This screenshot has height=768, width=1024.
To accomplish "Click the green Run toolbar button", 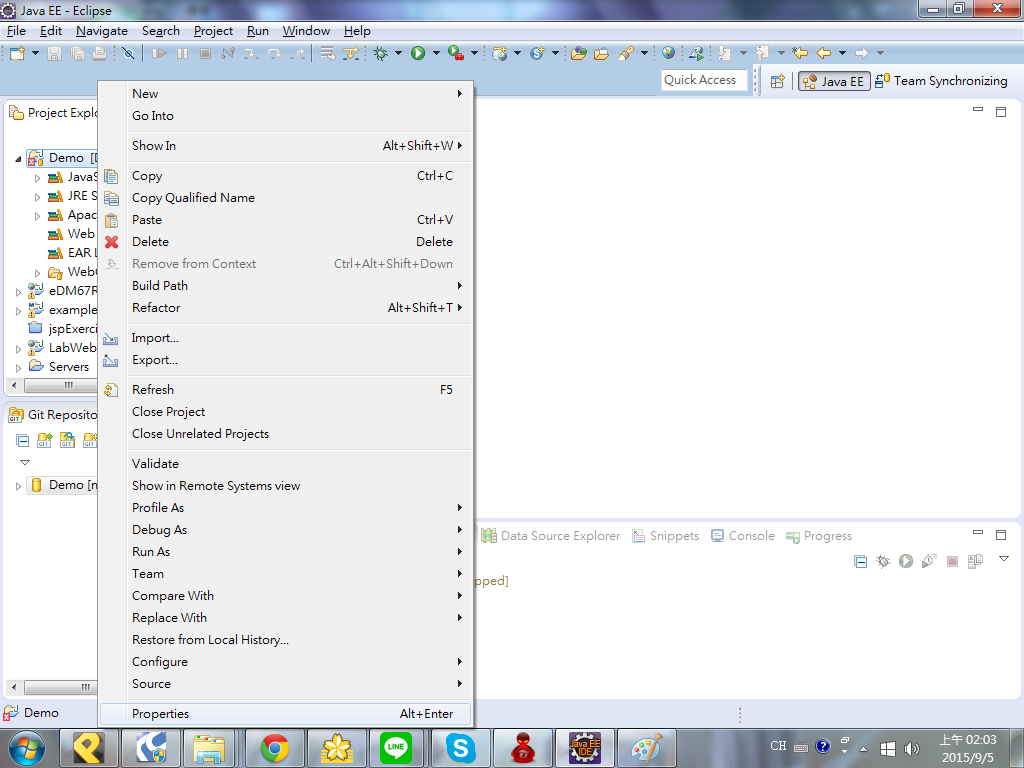I will pos(418,53).
